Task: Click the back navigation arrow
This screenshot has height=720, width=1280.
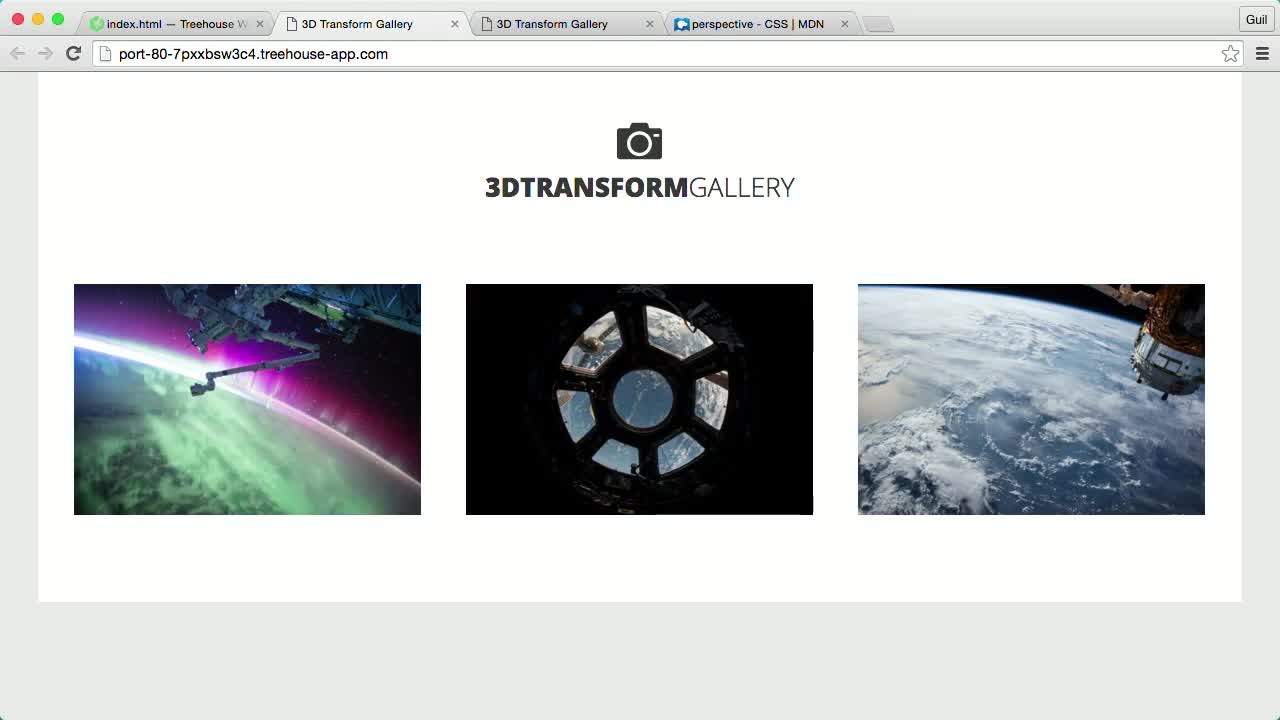Action: 17,54
